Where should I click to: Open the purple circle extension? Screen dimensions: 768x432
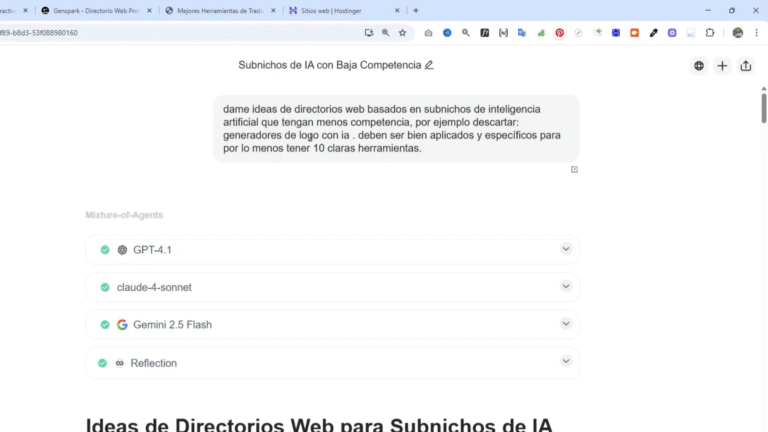click(x=672, y=33)
